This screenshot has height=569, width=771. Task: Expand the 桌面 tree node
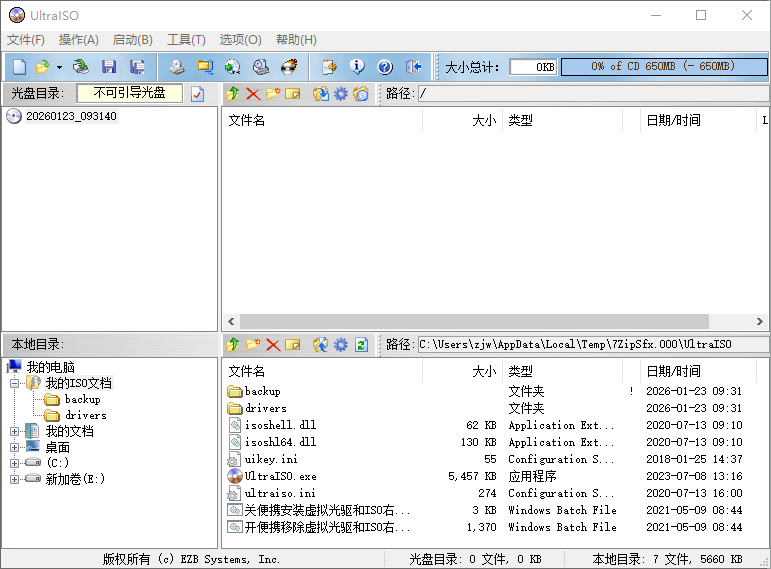15,448
